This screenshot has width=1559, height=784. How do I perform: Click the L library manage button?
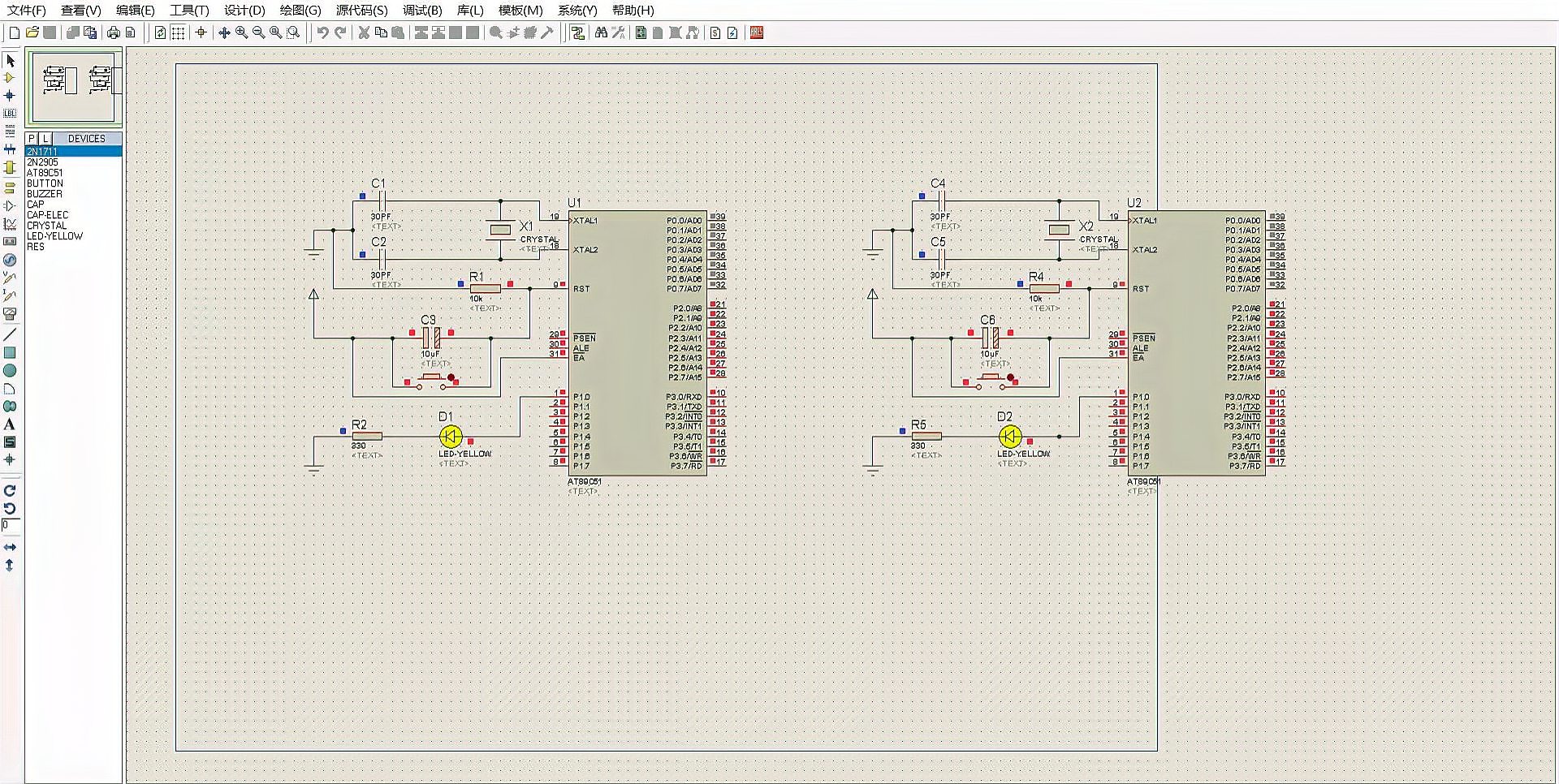45,139
